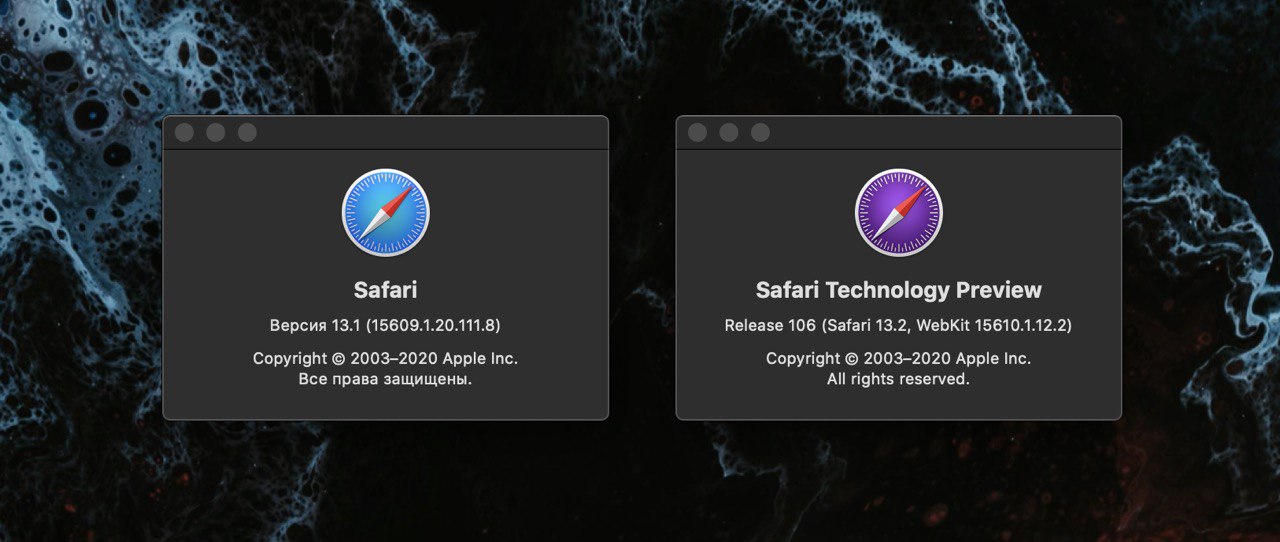The height and width of the screenshot is (542, 1280).
Task: Select the "Safari Technology Preview" title text
Action: [x=898, y=290]
